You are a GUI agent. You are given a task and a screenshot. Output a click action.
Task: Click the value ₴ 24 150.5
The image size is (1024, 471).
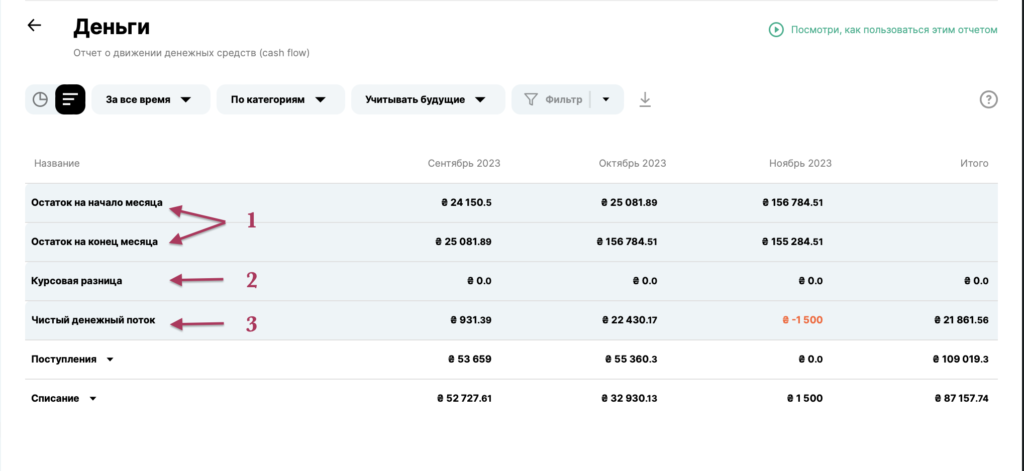(466, 203)
